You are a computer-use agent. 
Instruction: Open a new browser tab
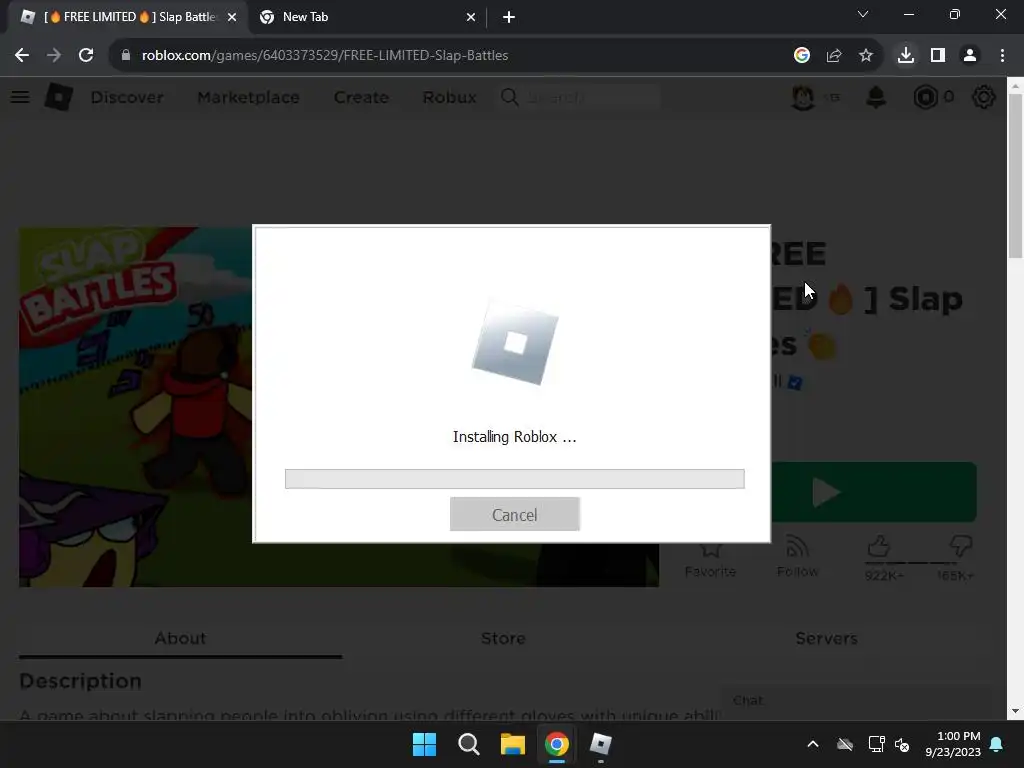(x=509, y=18)
